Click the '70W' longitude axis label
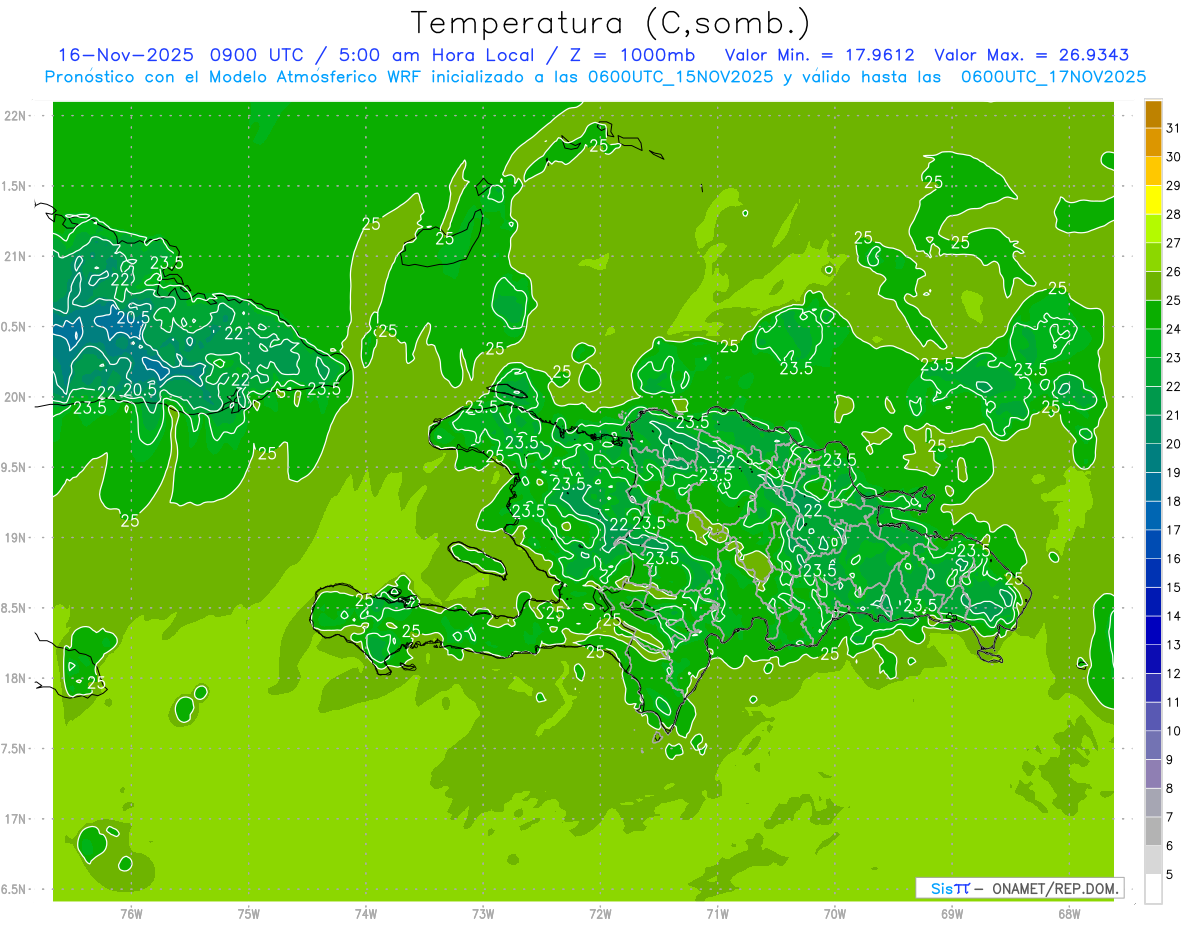 click(x=835, y=914)
